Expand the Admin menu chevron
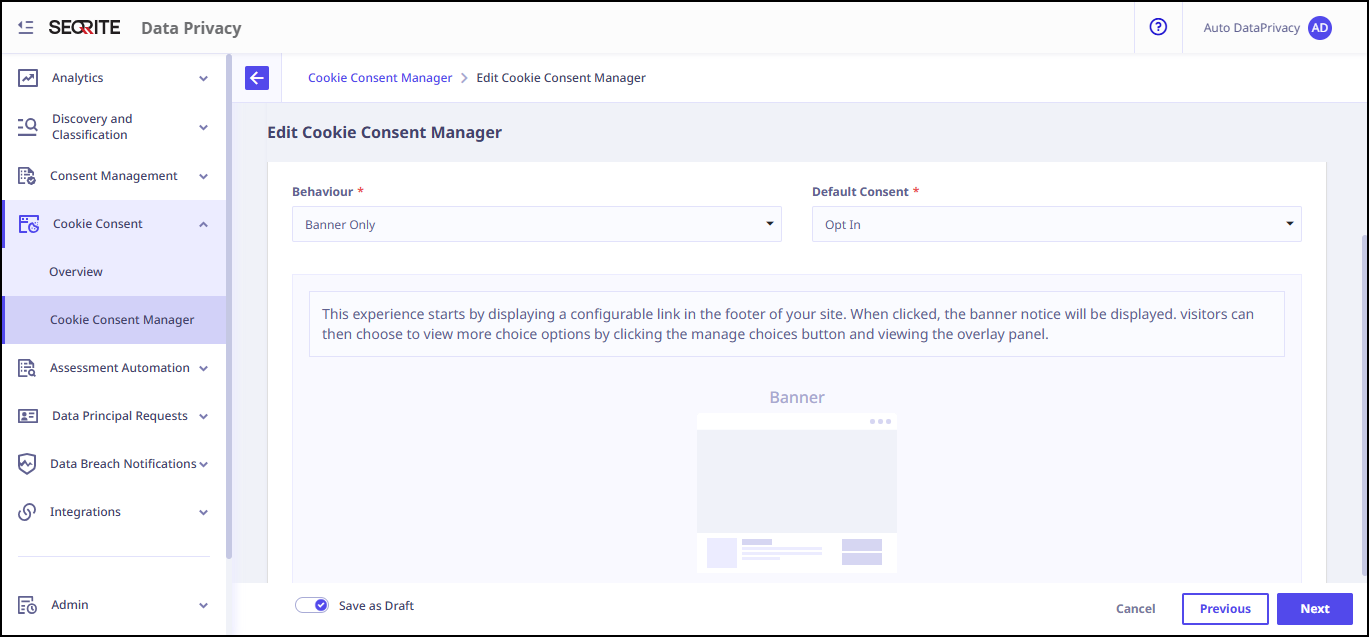The image size is (1369, 637). tap(203, 605)
